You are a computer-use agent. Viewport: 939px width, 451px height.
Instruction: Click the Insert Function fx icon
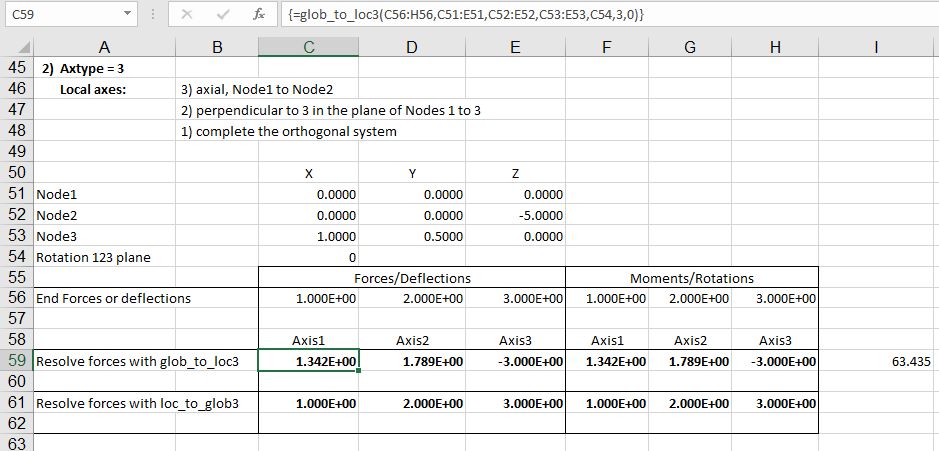click(259, 16)
